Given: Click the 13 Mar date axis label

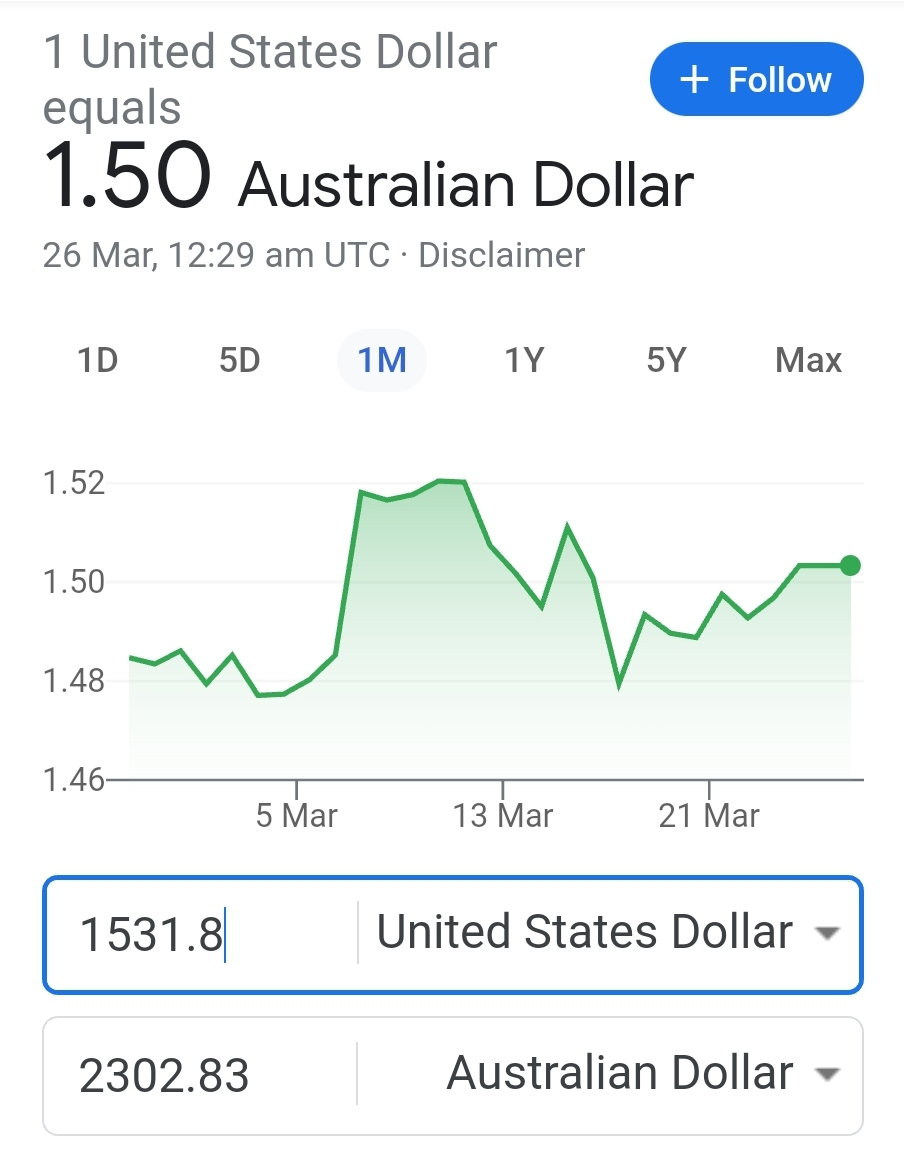Looking at the screenshot, I should [x=503, y=815].
